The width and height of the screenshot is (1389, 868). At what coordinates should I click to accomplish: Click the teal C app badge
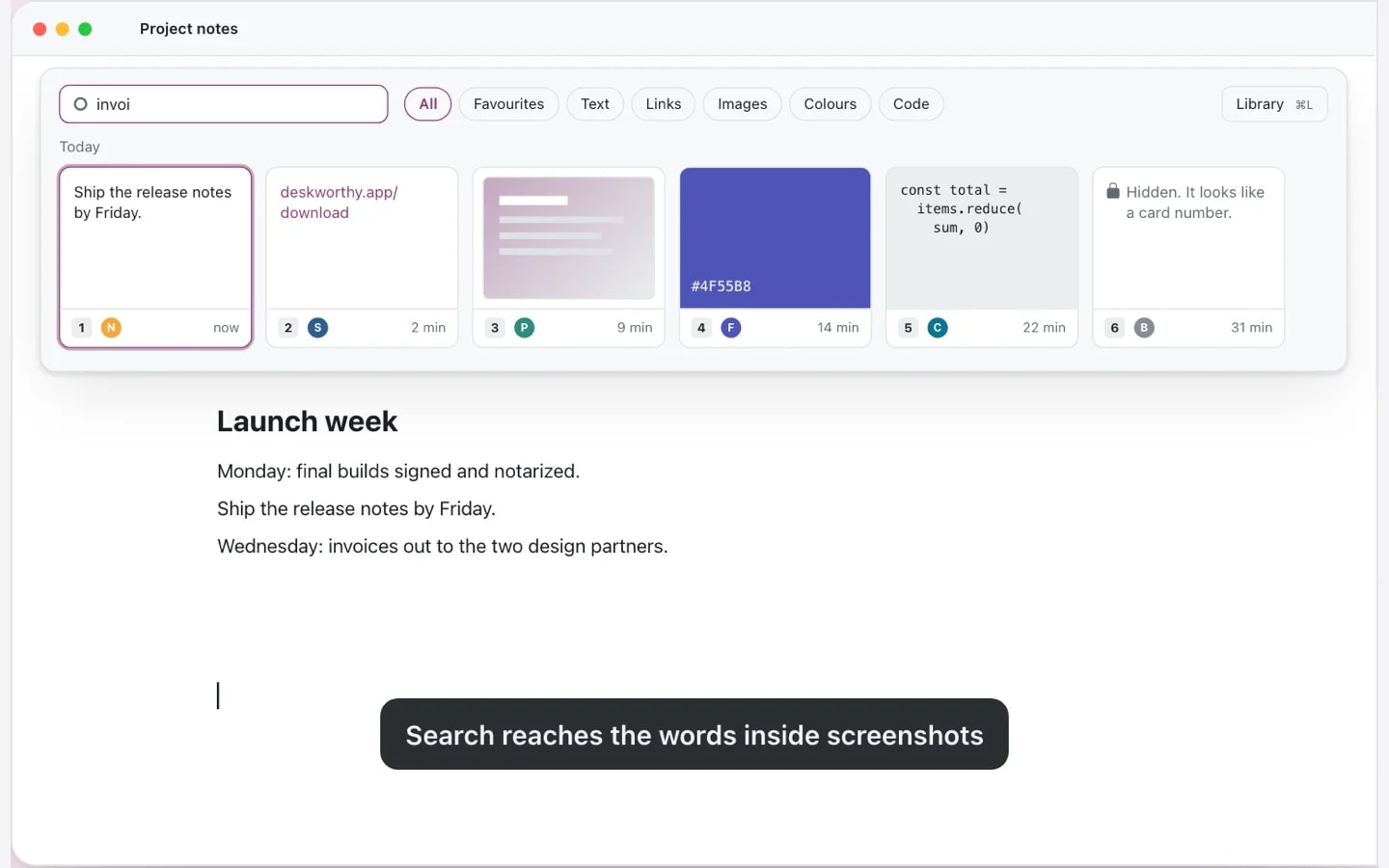click(x=938, y=328)
